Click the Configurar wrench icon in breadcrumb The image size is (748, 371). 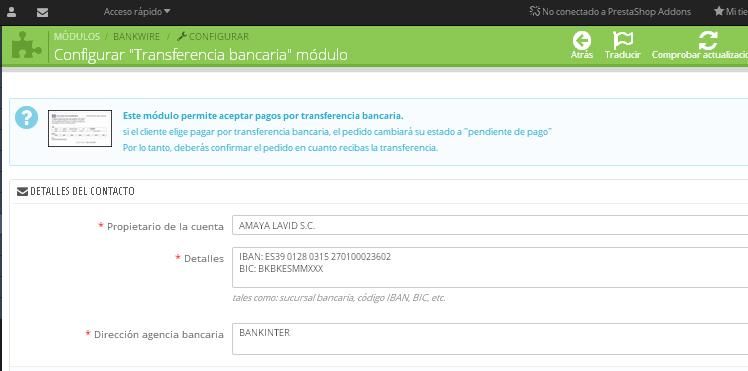tap(181, 37)
